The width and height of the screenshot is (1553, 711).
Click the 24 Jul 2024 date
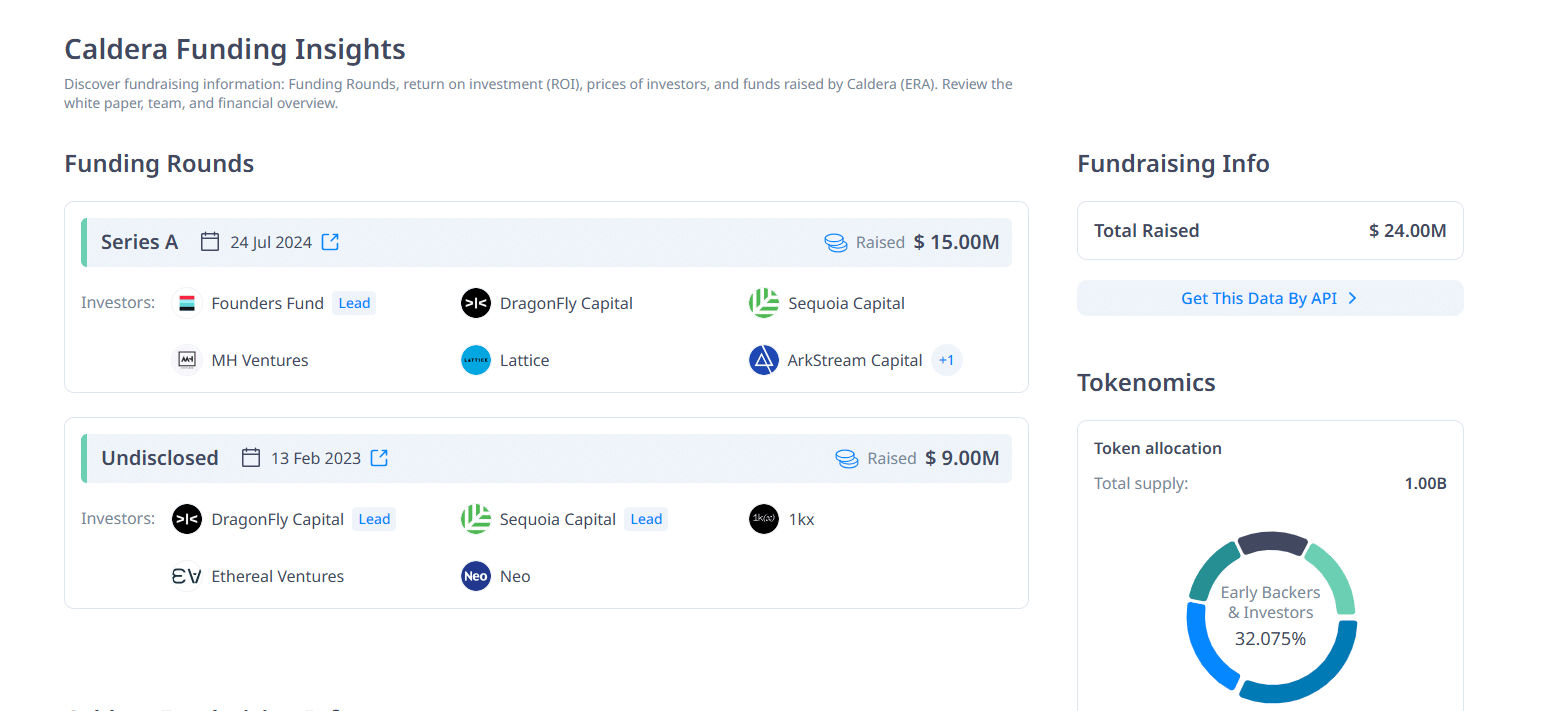coord(271,242)
